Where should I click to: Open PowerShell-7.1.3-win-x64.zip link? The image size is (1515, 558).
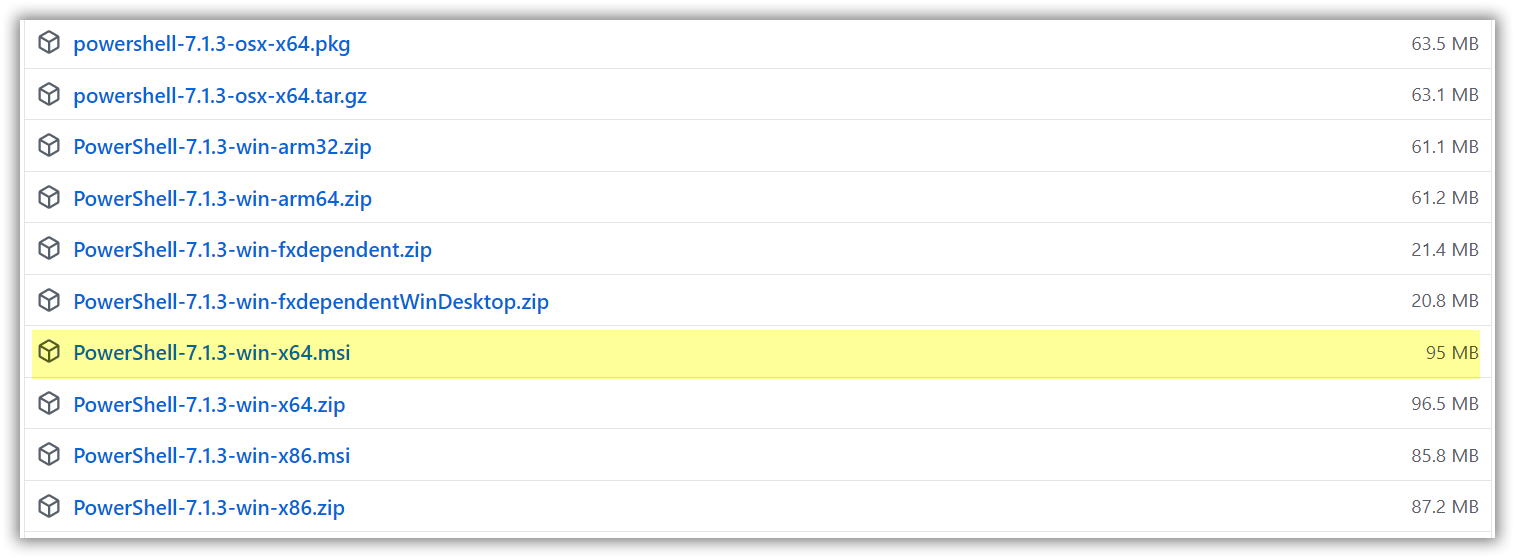click(209, 405)
